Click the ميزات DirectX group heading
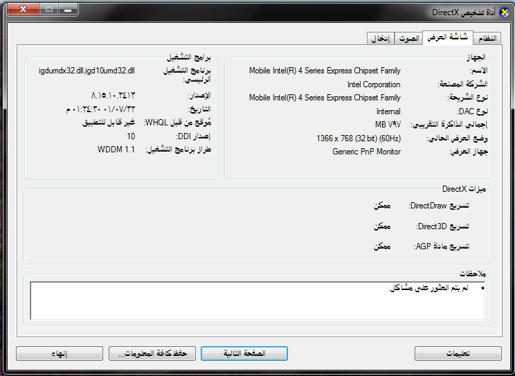Viewport: 515px width, 376px height. 464,189
